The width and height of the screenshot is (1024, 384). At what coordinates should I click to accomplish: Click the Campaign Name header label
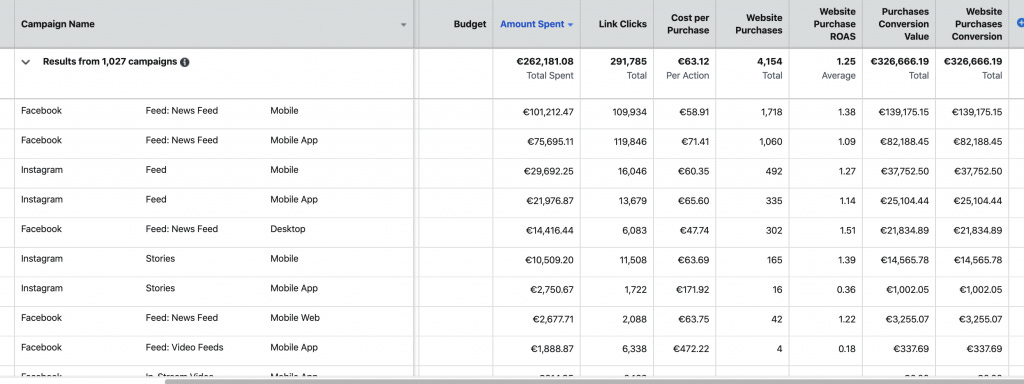coord(57,24)
